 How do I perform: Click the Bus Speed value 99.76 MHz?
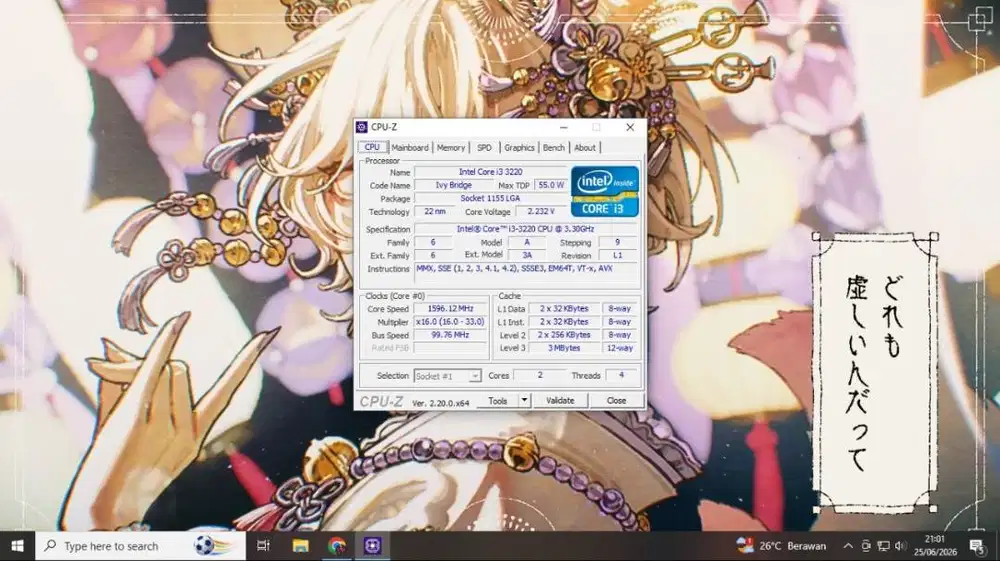click(x=450, y=335)
